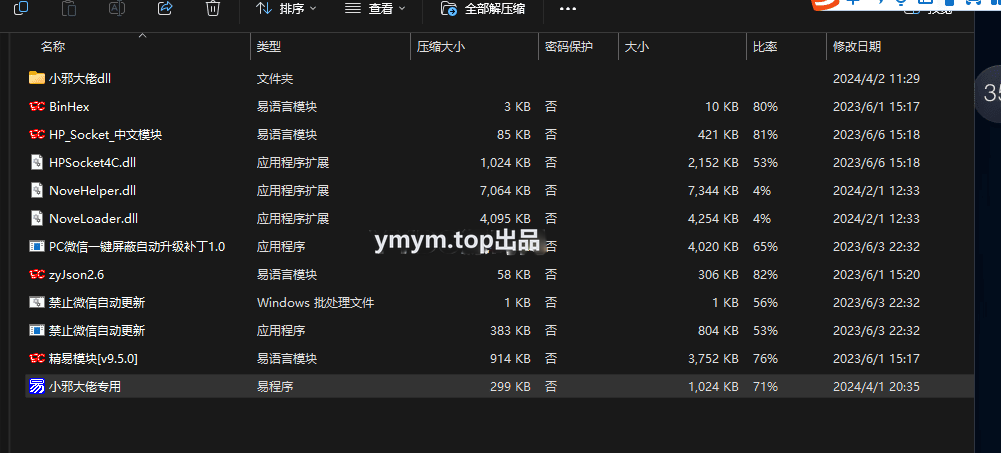Click the 修改日期 column header
1001x453 pixels.
pyautogui.click(x=857, y=47)
